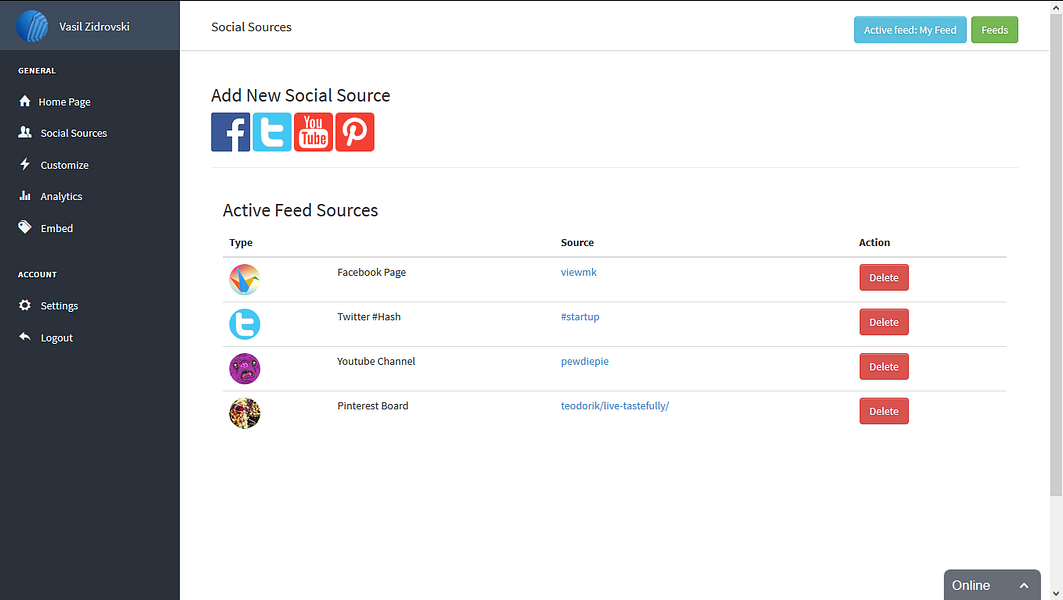Viewport: 1063px width, 600px height.
Task: Click the Pinterest Board row avatar
Action: click(x=245, y=413)
